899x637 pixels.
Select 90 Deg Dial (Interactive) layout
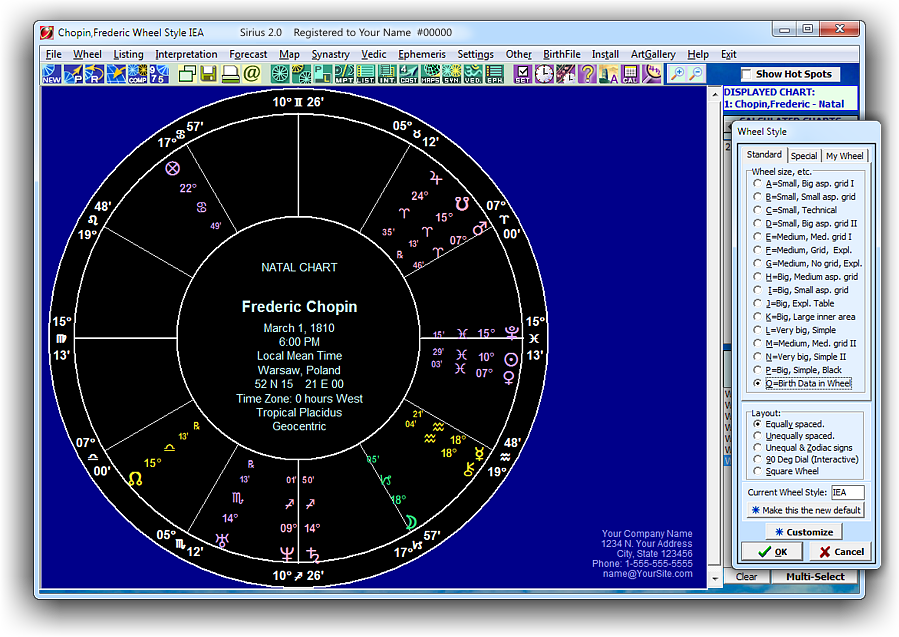757,459
